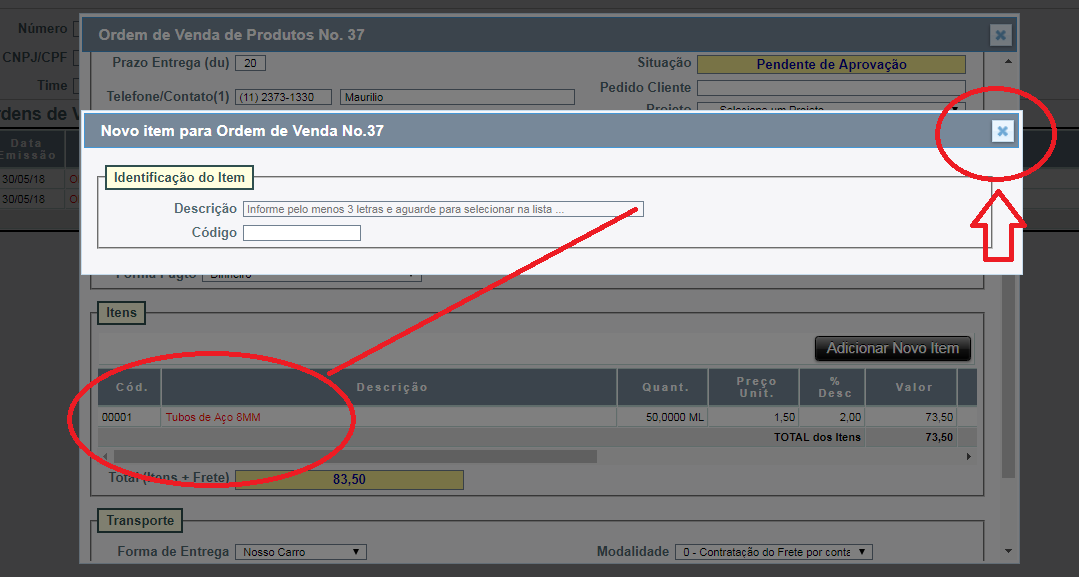1079x577 pixels.
Task: Close the Ordem de Venda de Produtos window
Action: tap(1000, 35)
